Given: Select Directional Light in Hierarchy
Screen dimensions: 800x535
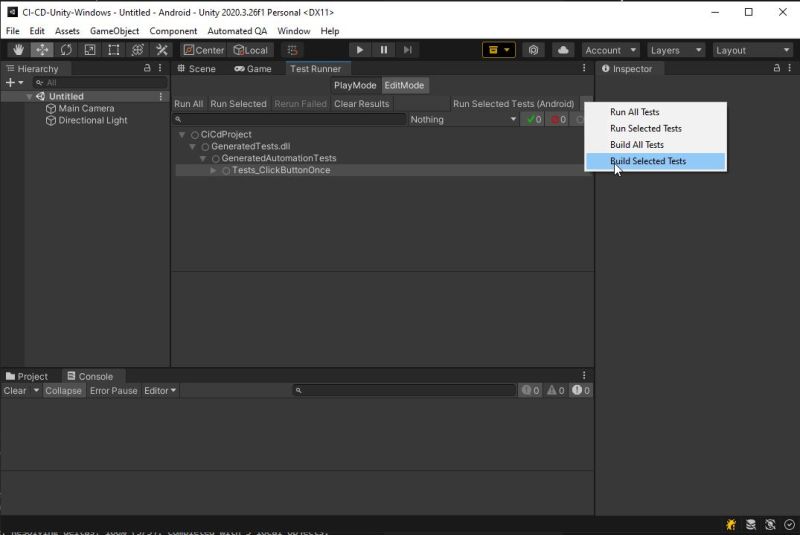Looking at the screenshot, I should click(87, 120).
